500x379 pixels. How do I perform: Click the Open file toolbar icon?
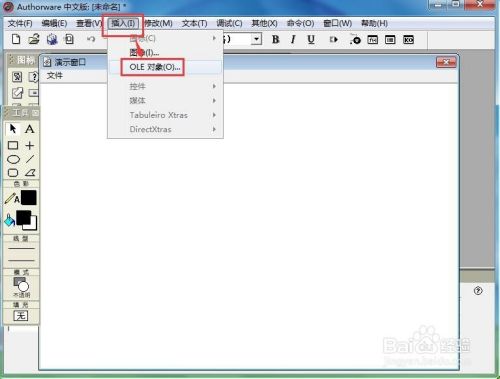tap(34, 39)
